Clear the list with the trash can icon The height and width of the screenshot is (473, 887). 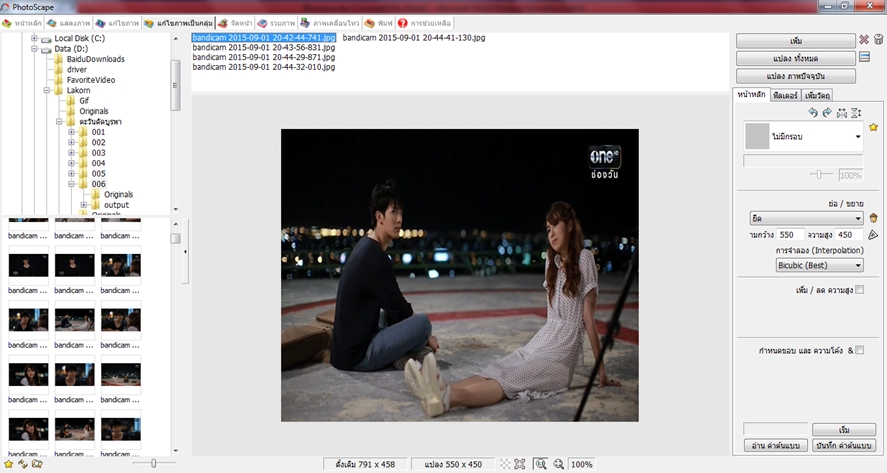point(878,40)
